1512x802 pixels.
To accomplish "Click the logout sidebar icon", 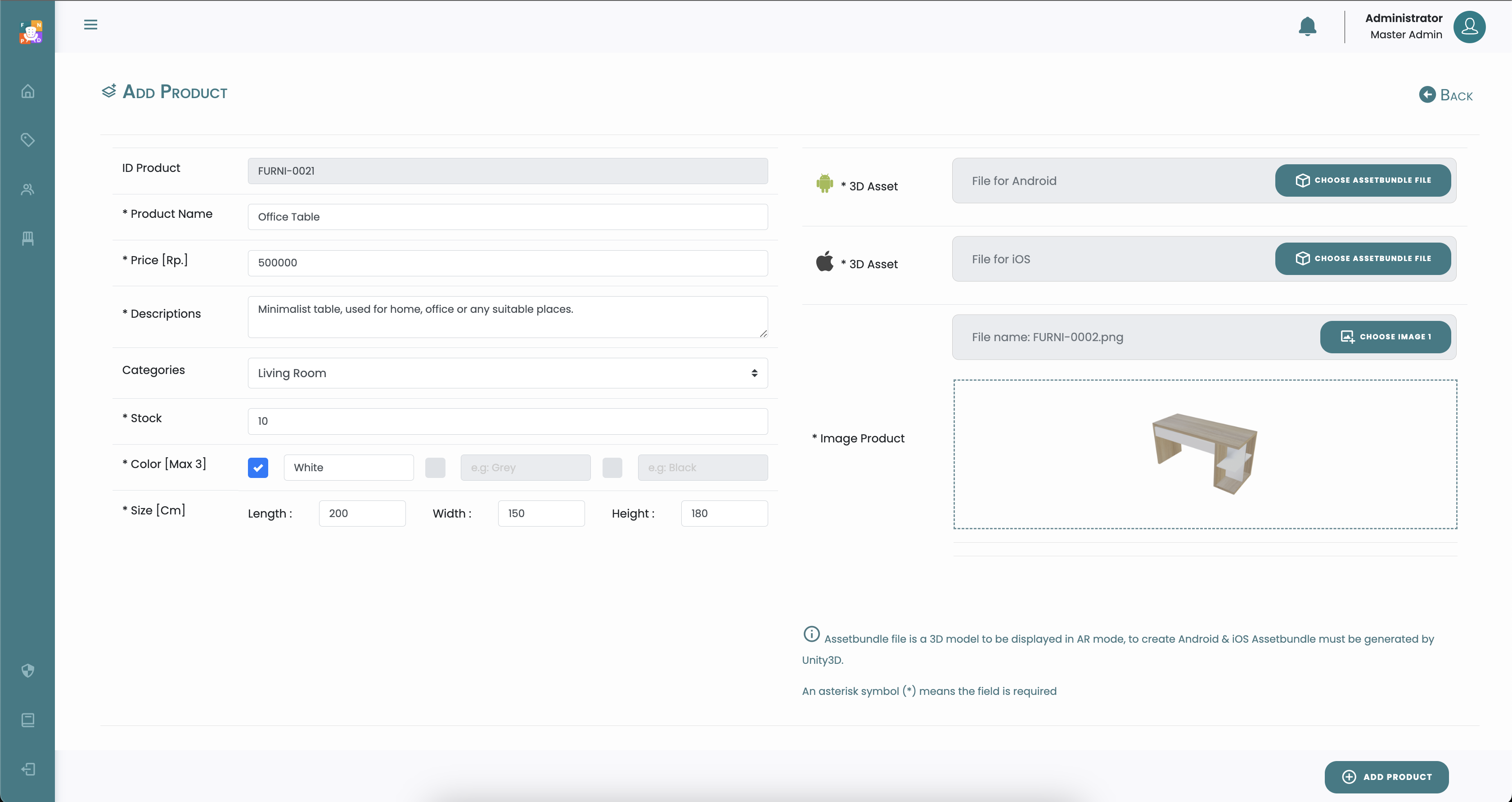I will point(27,769).
